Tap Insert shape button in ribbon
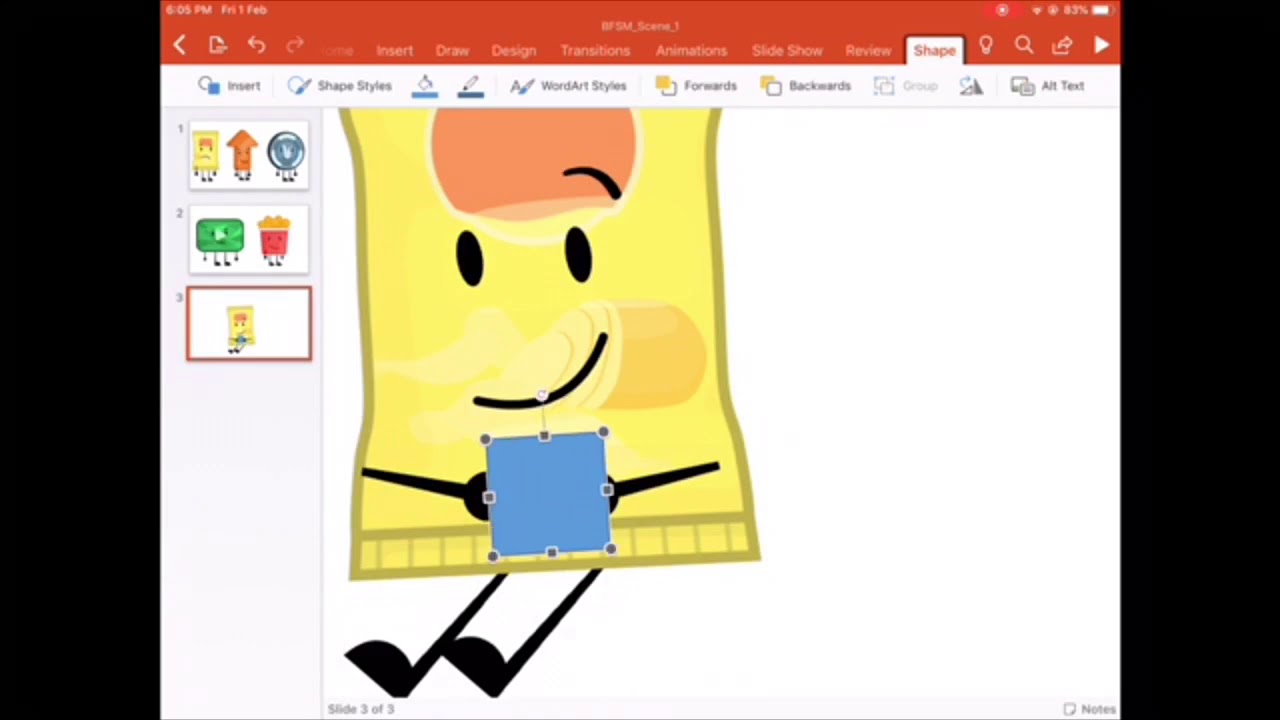Image resolution: width=1280 pixels, height=720 pixels. pyautogui.click(x=229, y=86)
